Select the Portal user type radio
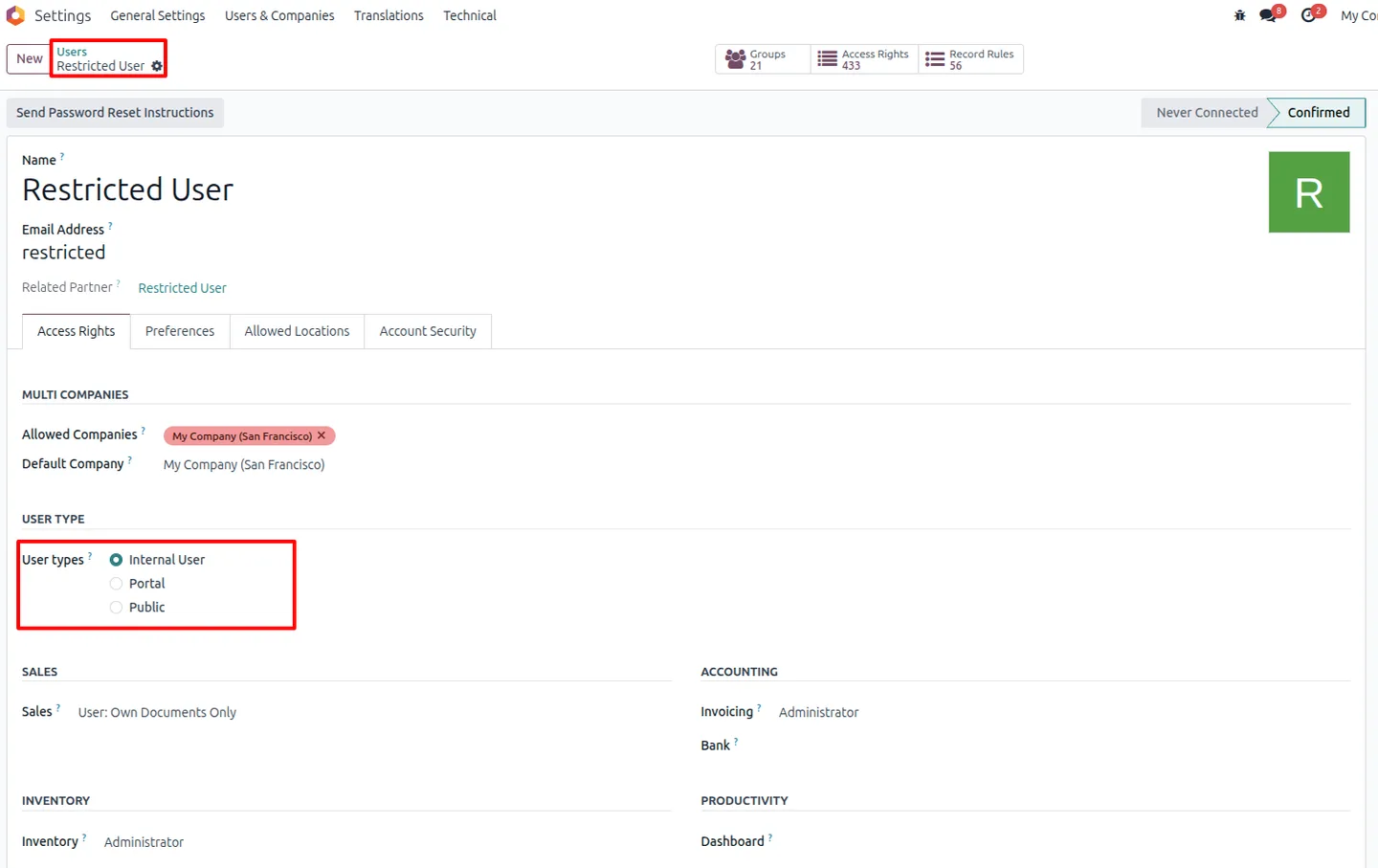The height and width of the screenshot is (868, 1378). coord(116,584)
